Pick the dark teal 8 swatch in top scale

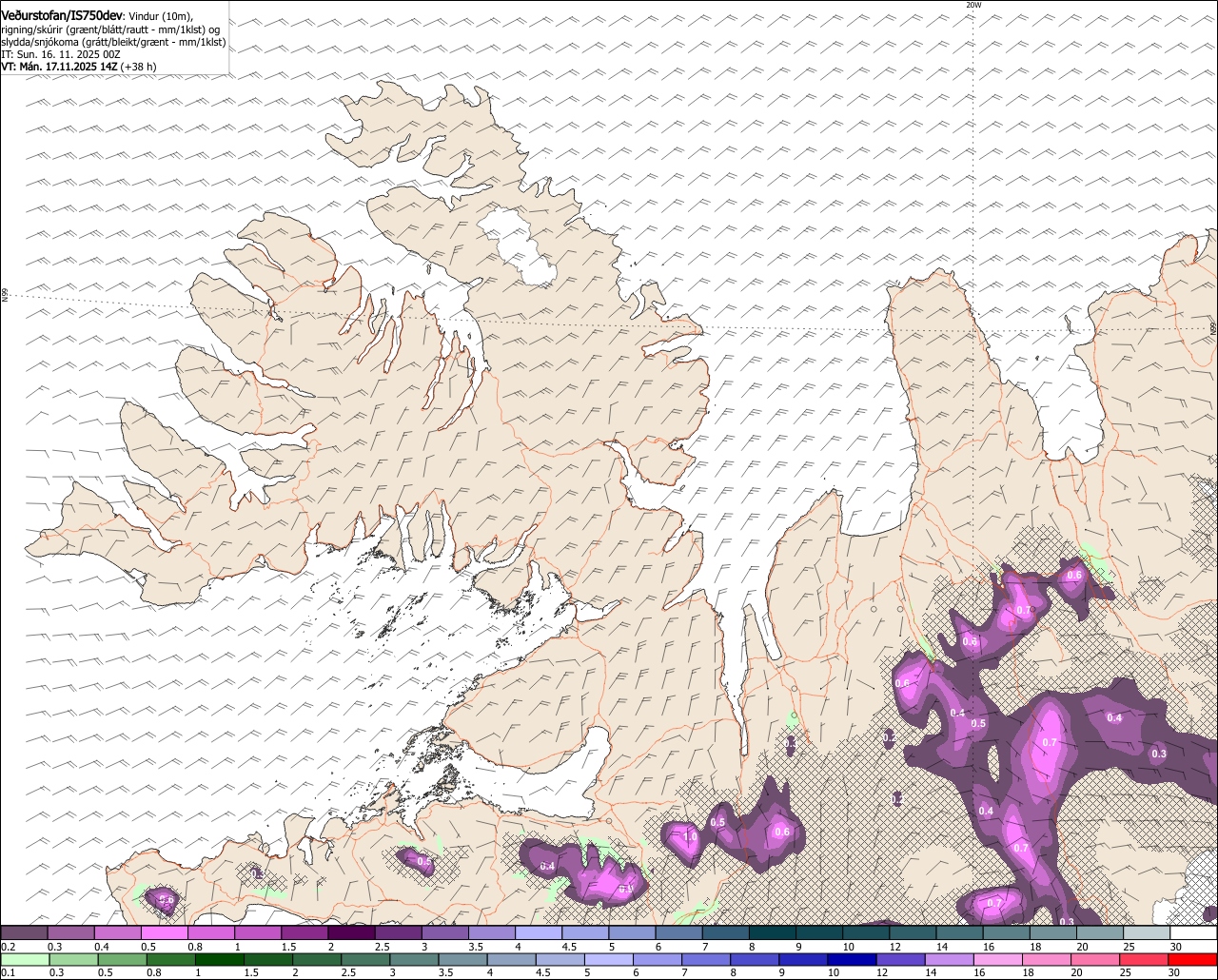[x=774, y=932]
